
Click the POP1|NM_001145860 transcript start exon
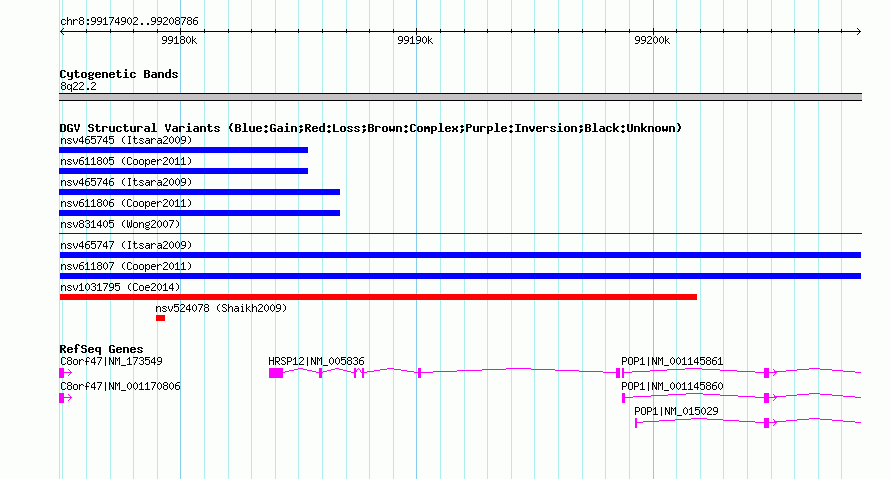(623, 398)
